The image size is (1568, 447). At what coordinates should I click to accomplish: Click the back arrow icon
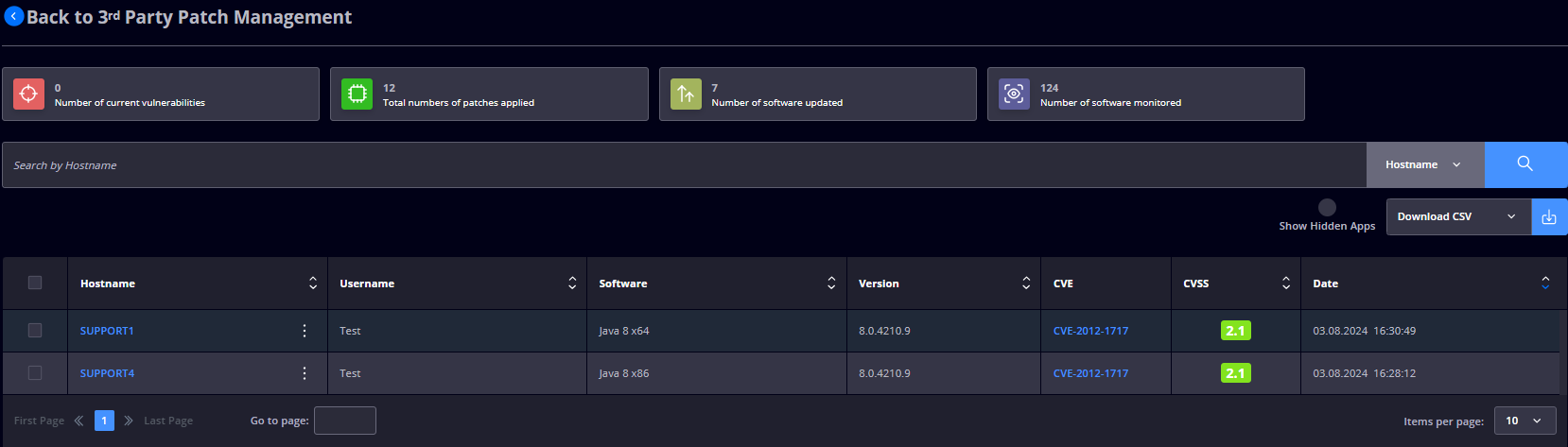13,16
